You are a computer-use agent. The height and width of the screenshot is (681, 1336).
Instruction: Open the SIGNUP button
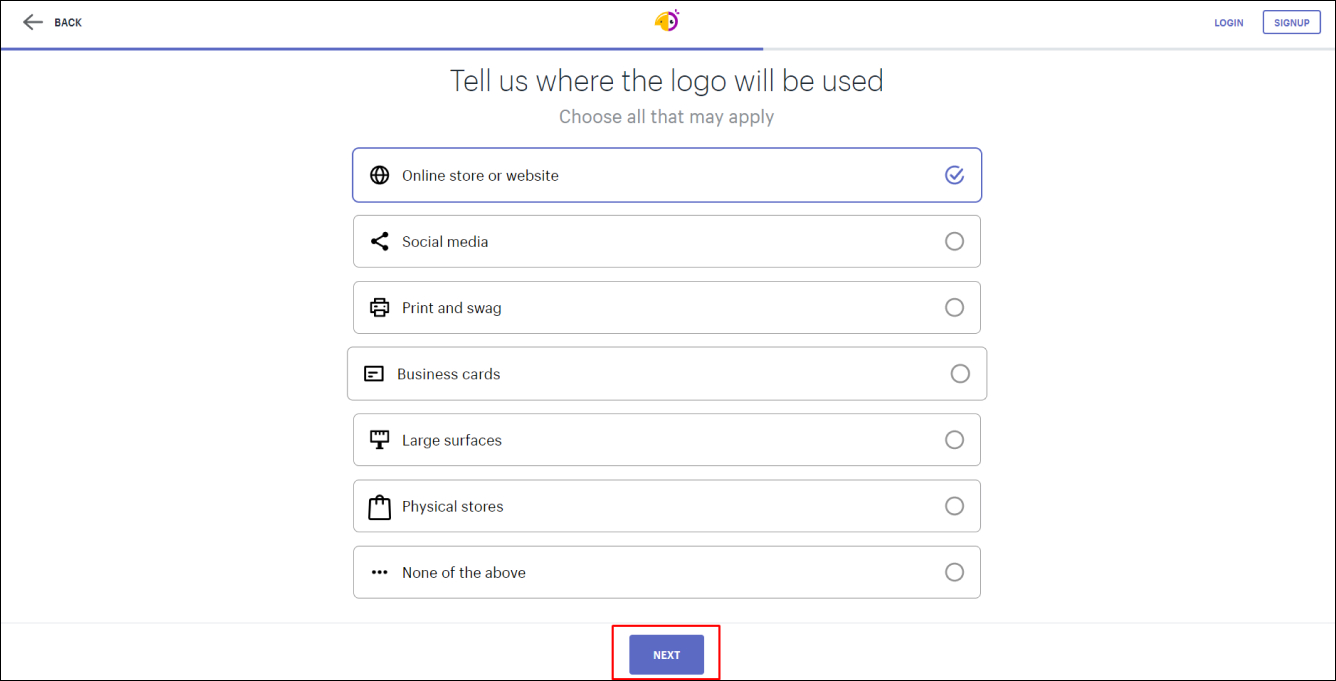tap(1291, 22)
